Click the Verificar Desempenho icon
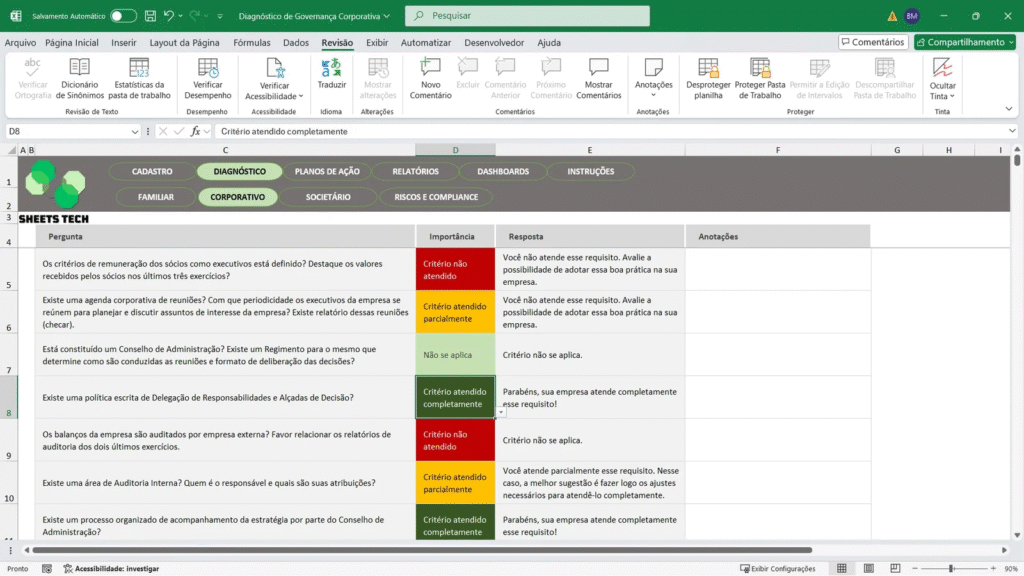Screen dimensions: 1024x576 (208, 68)
